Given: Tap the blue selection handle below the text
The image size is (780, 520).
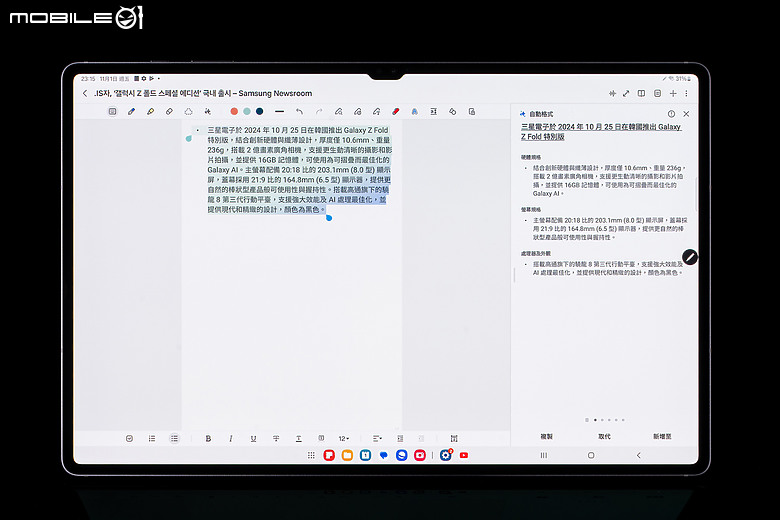Looking at the screenshot, I should (329, 218).
